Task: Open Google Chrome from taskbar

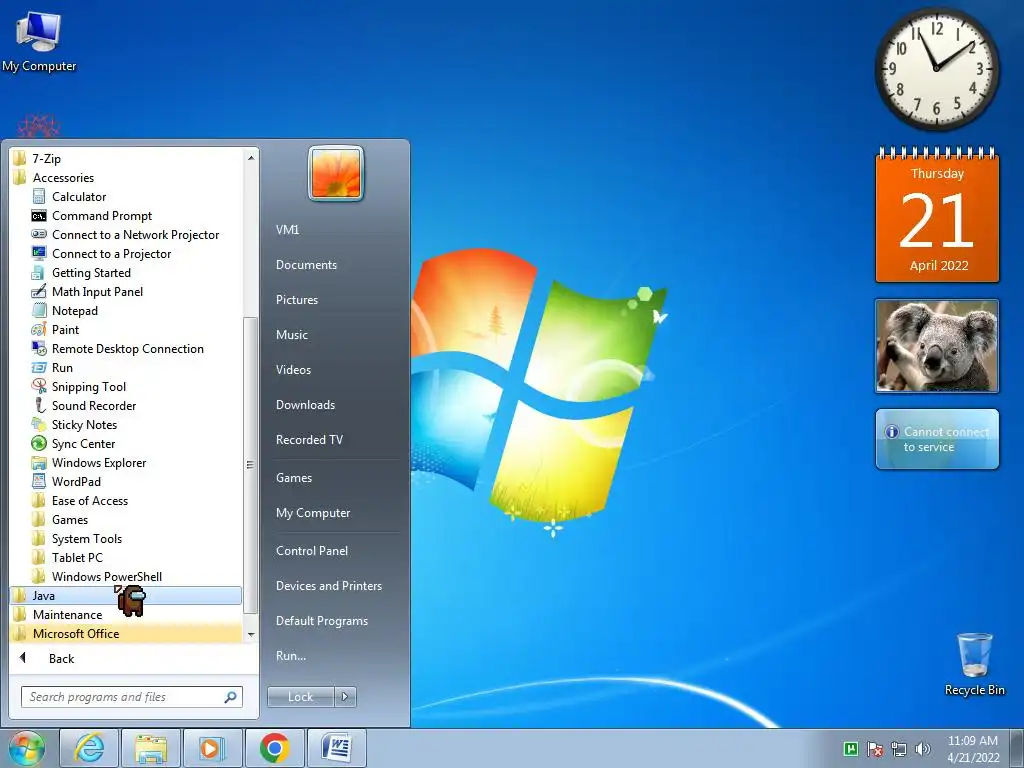Action: (274, 748)
